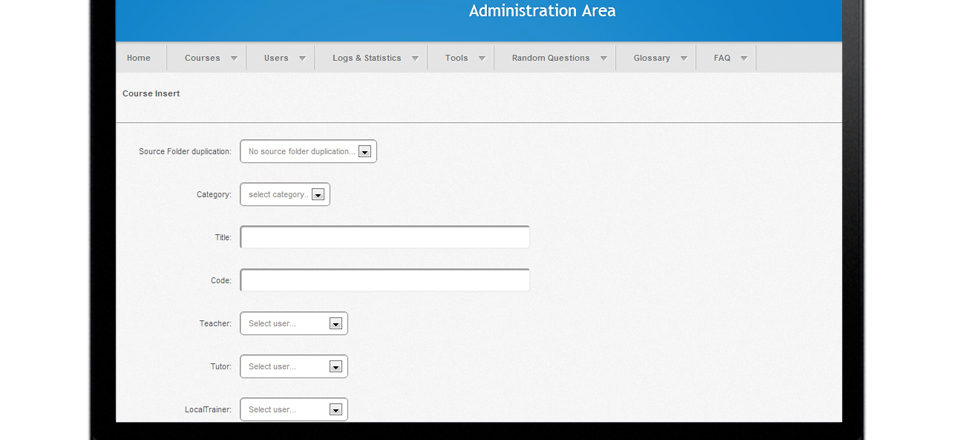
Task: Click the arrow next to FAQ
Action: click(743, 58)
